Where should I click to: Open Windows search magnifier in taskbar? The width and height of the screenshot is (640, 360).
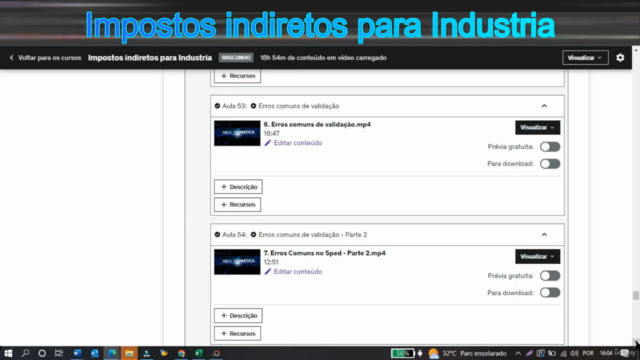click(x=25, y=353)
